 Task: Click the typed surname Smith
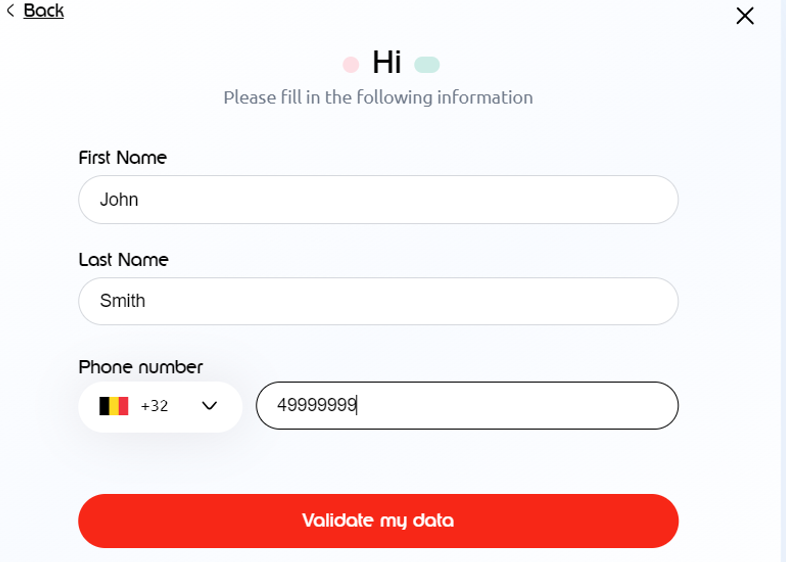pyautogui.click(x=122, y=301)
